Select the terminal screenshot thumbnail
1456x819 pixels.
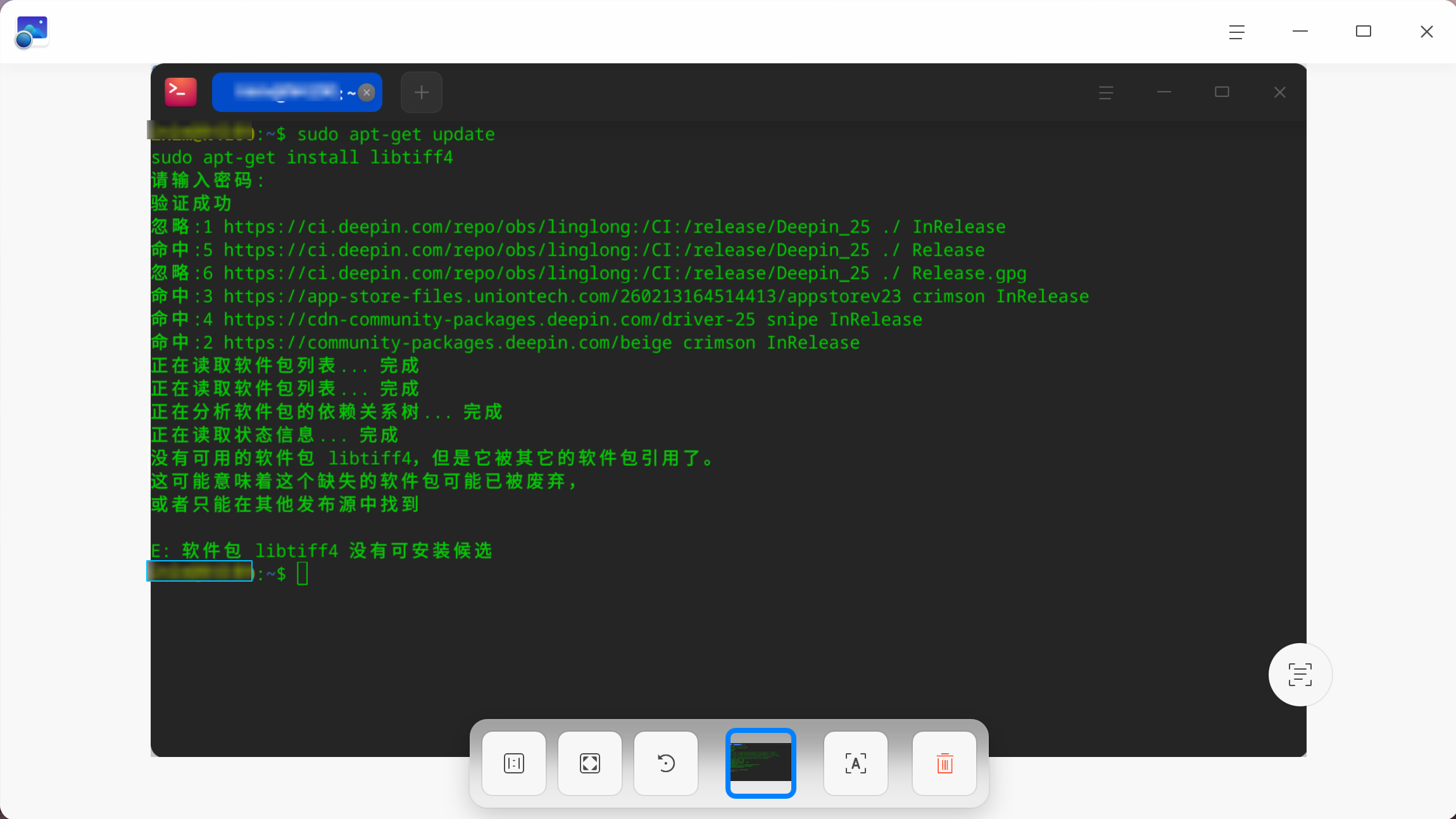point(760,763)
